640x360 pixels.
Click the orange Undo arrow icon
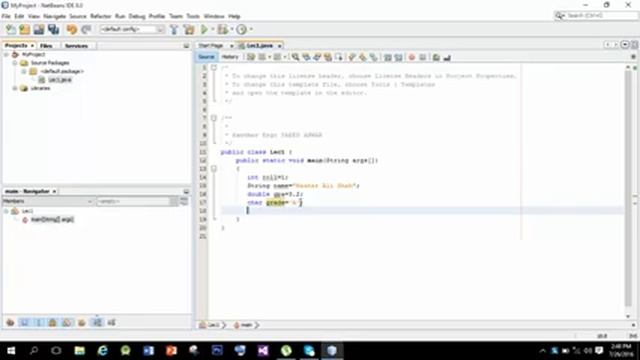pos(72,29)
